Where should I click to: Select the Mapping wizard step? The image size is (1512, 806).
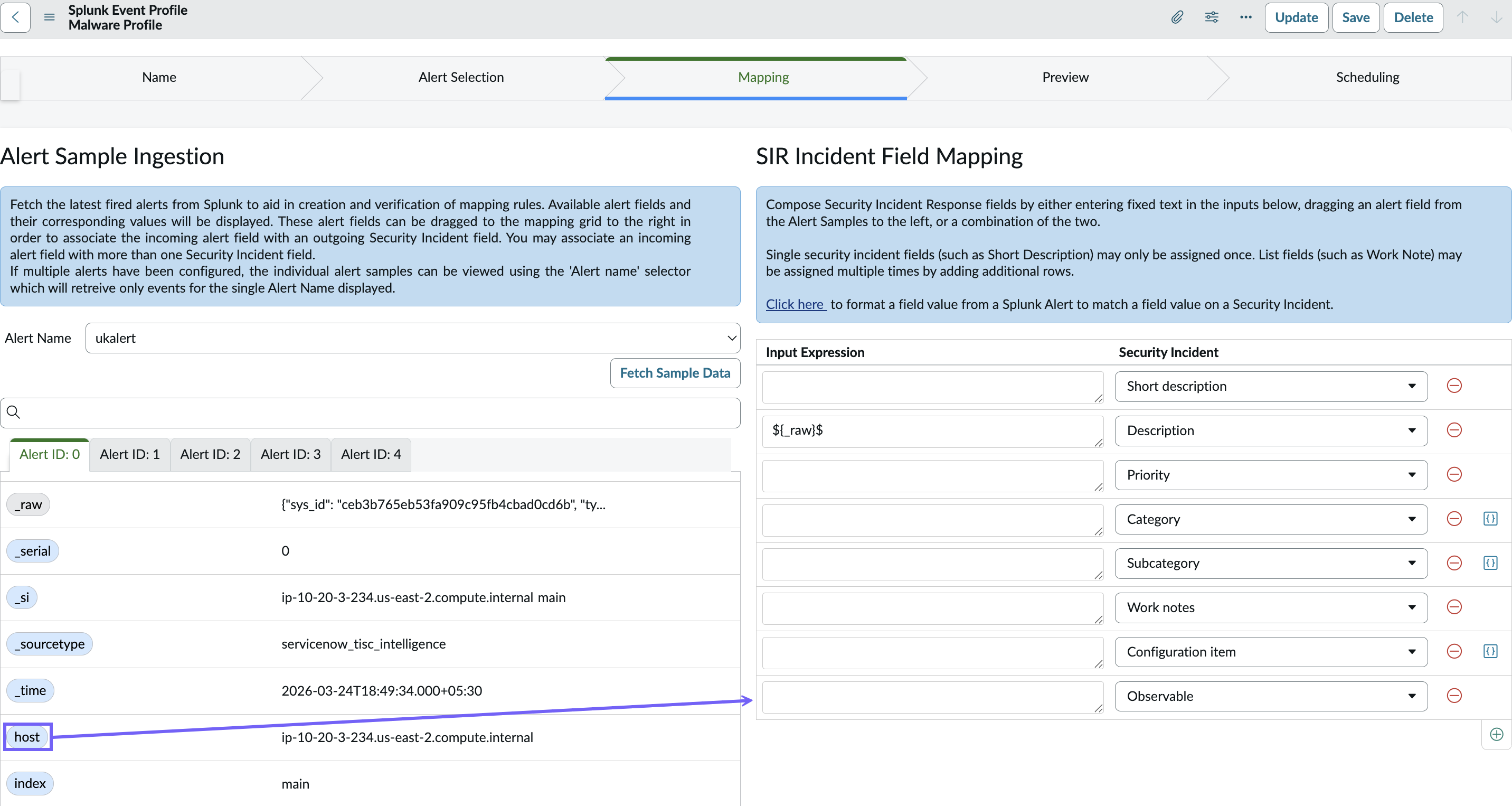[x=763, y=78]
